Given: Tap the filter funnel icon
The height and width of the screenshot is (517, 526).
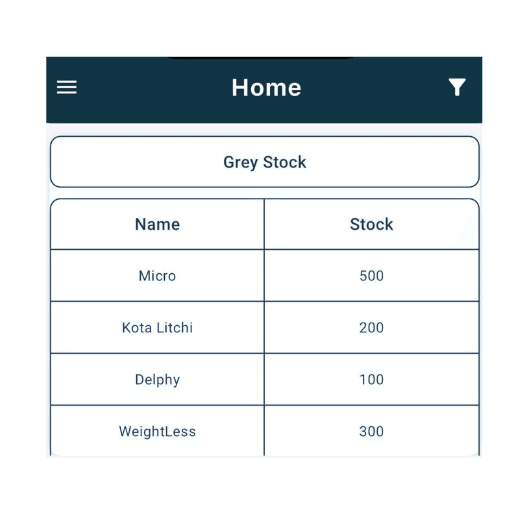Looking at the screenshot, I should pyautogui.click(x=457, y=87).
